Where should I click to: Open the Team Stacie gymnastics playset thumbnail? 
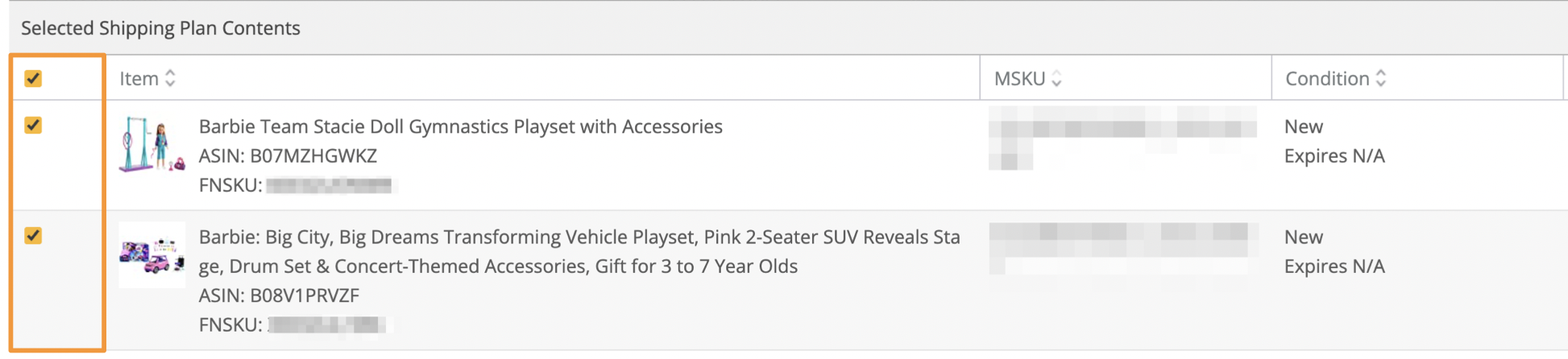152,145
